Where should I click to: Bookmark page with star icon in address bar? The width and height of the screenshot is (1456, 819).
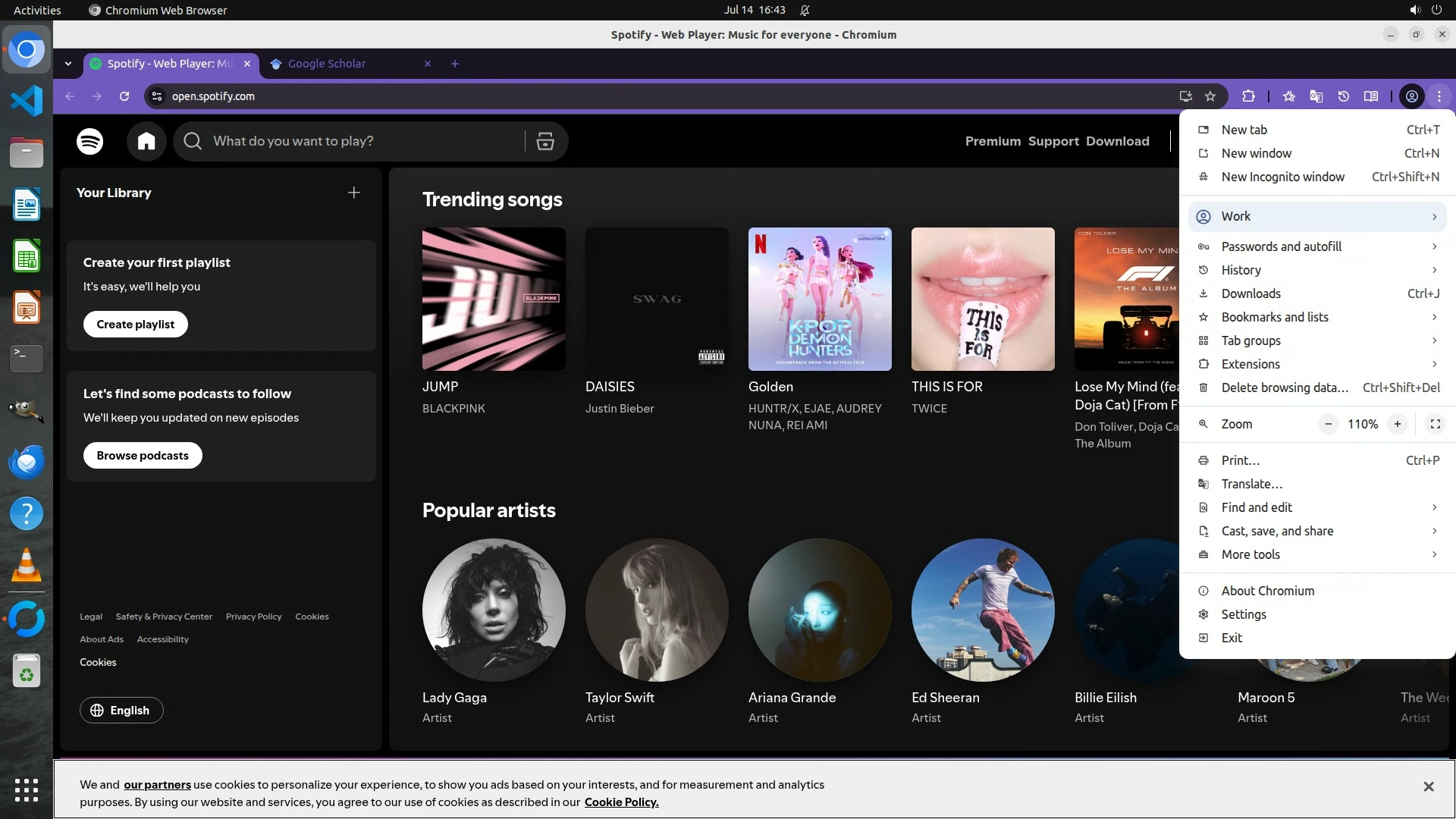click(x=1210, y=96)
